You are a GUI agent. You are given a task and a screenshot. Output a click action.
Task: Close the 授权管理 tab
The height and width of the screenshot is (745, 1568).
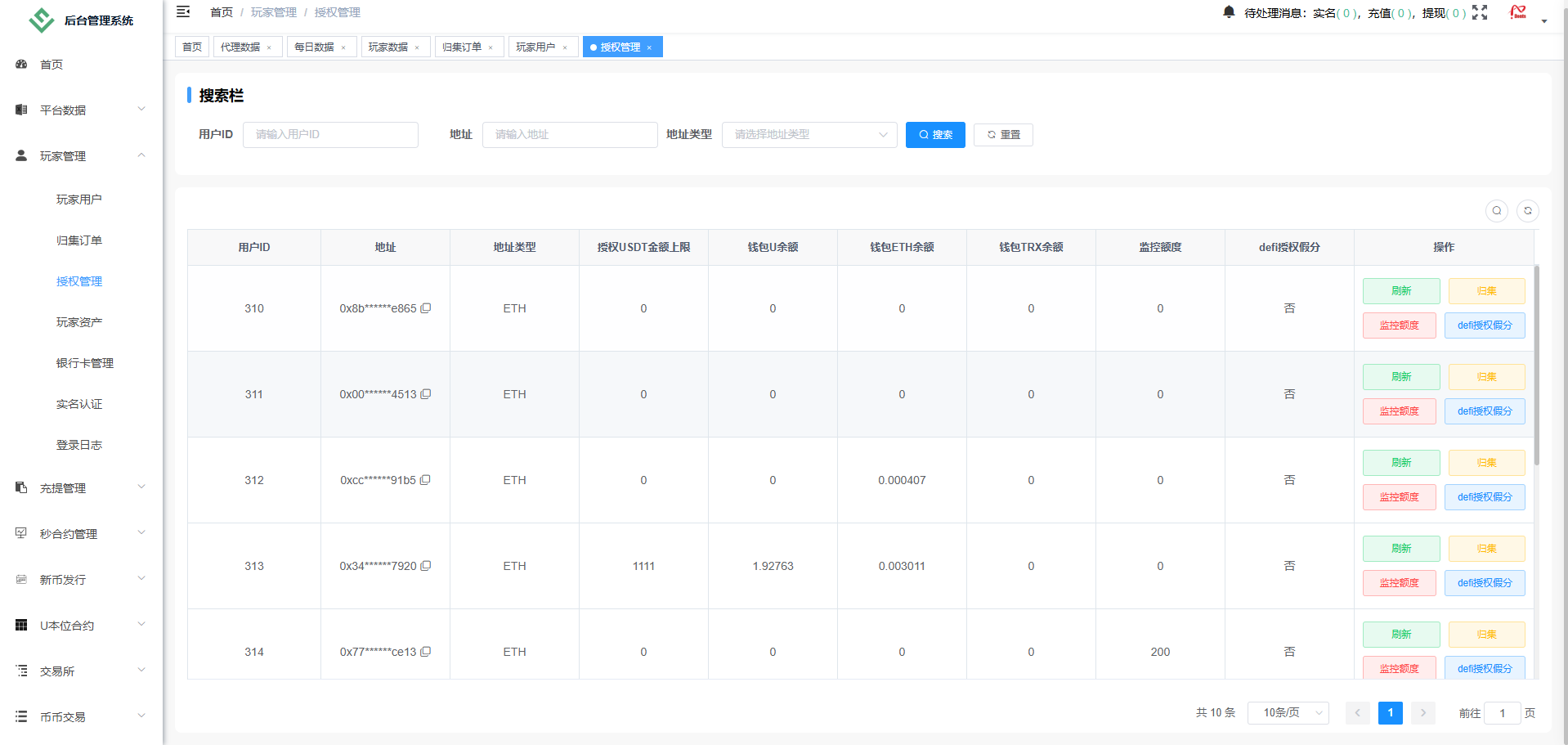click(x=649, y=47)
